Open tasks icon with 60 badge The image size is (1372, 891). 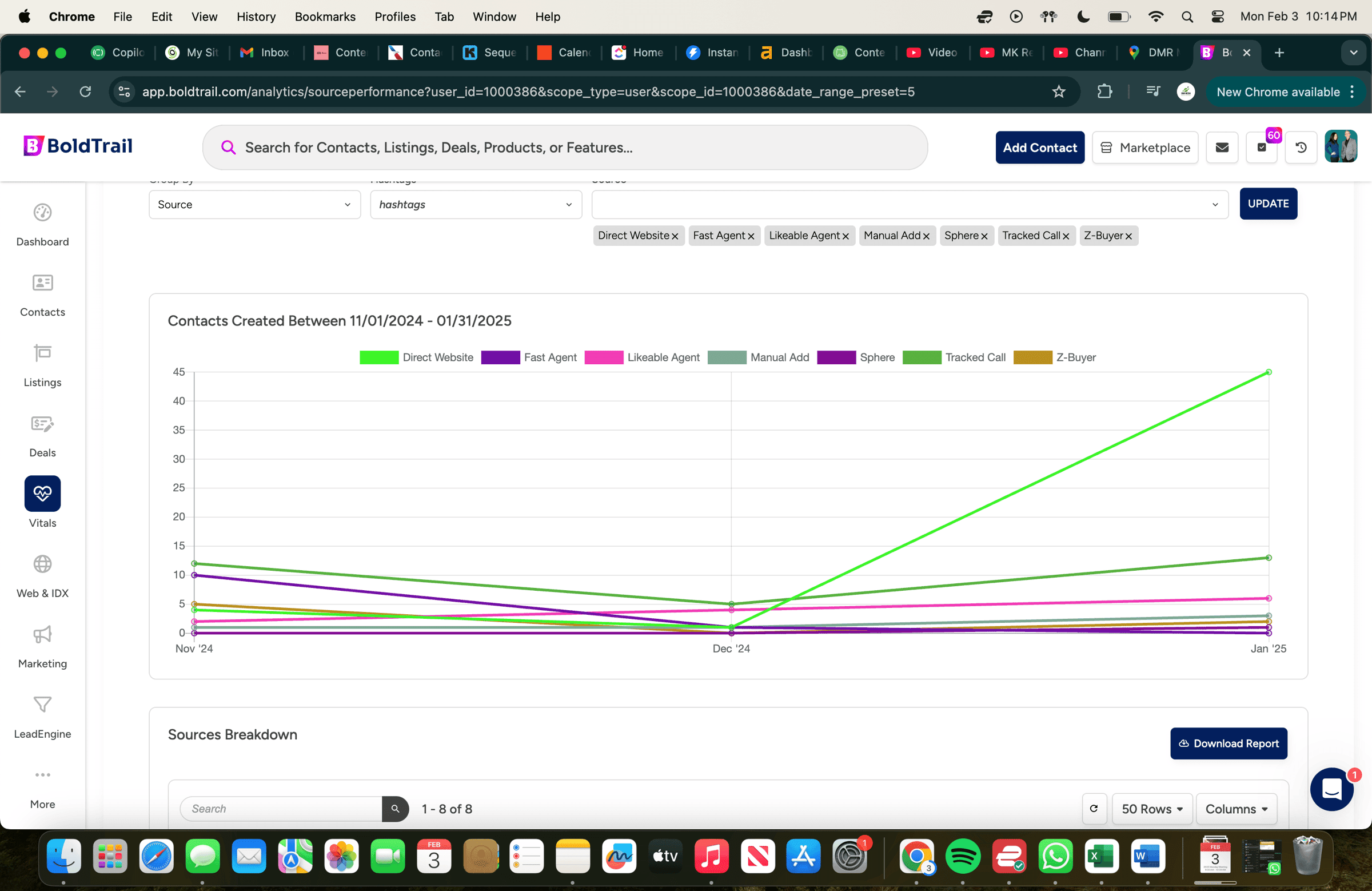(1261, 148)
